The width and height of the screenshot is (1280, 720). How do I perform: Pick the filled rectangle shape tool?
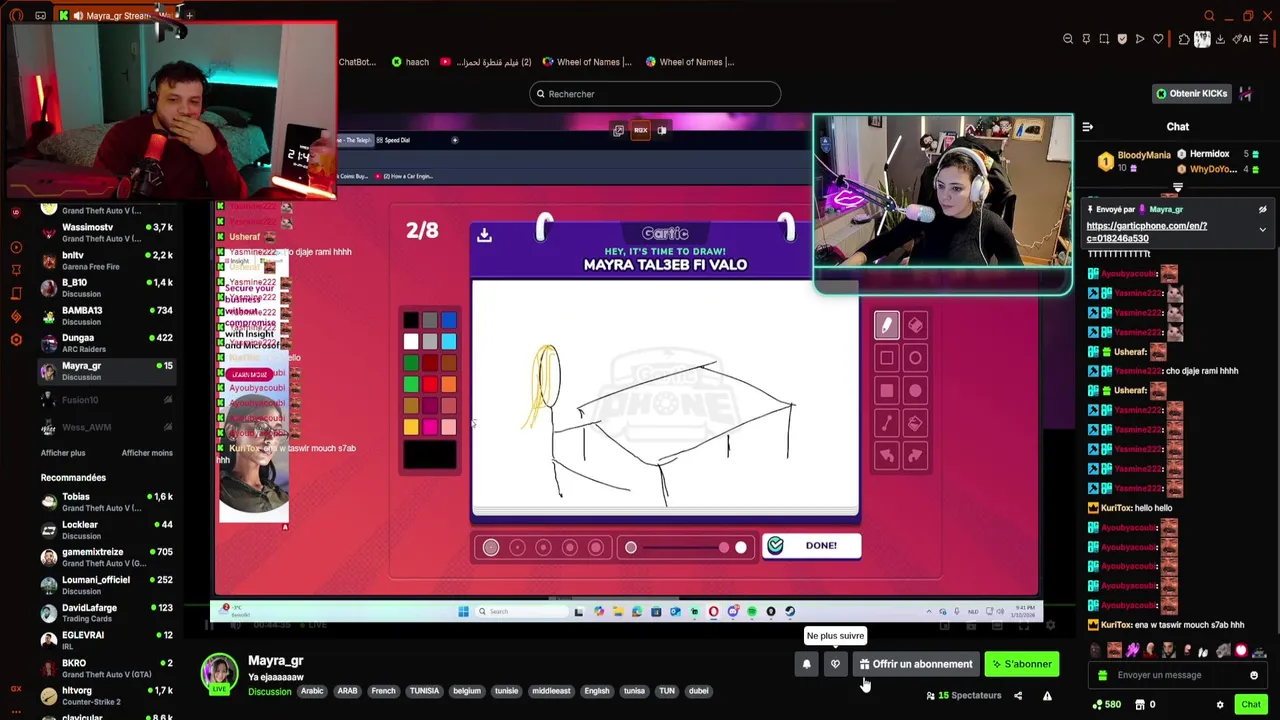[x=886, y=391]
